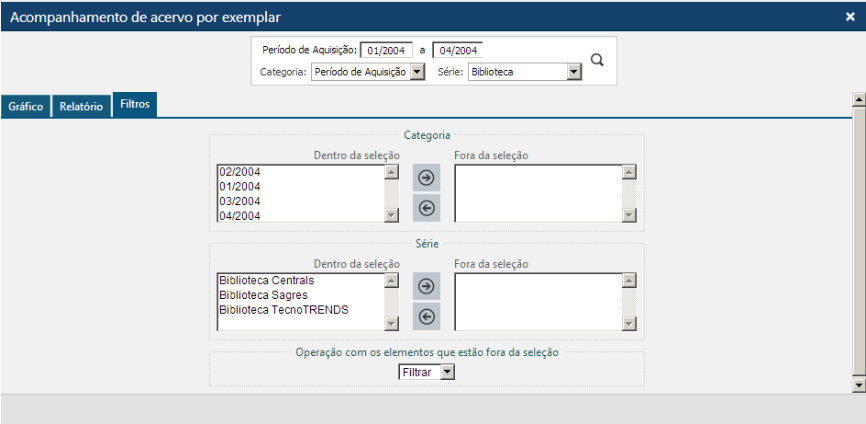Expand the Filtrar operation dropdown
866x424 pixels.
point(426,372)
